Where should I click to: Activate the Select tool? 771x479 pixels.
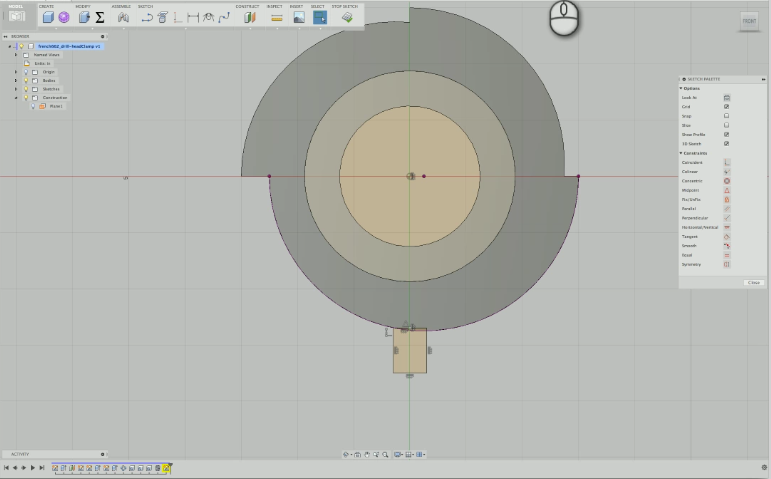tap(320, 18)
